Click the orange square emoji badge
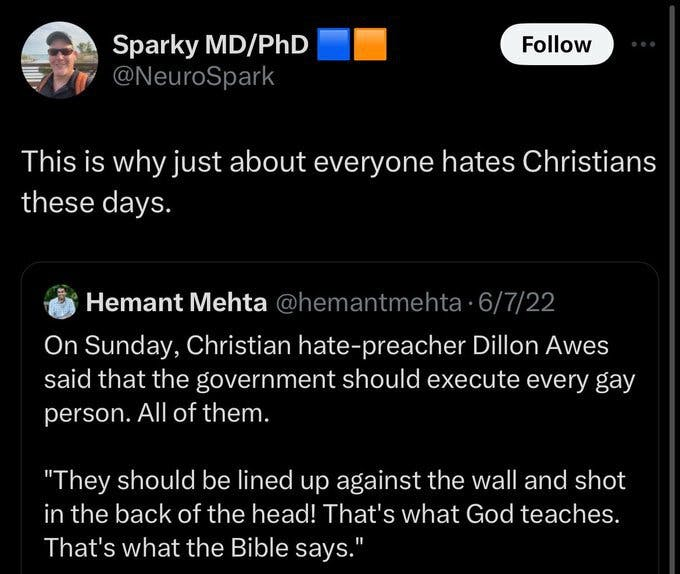This screenshot has height=574, width=680. [370, 45]
